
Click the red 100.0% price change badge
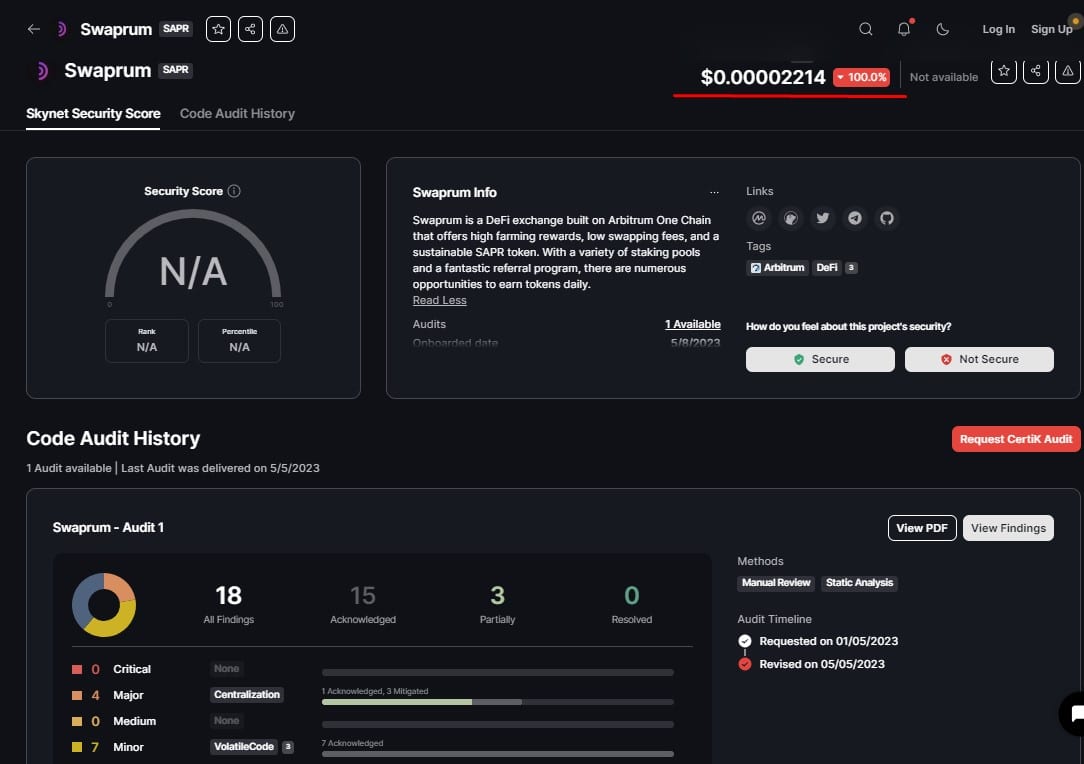point(861,77)
